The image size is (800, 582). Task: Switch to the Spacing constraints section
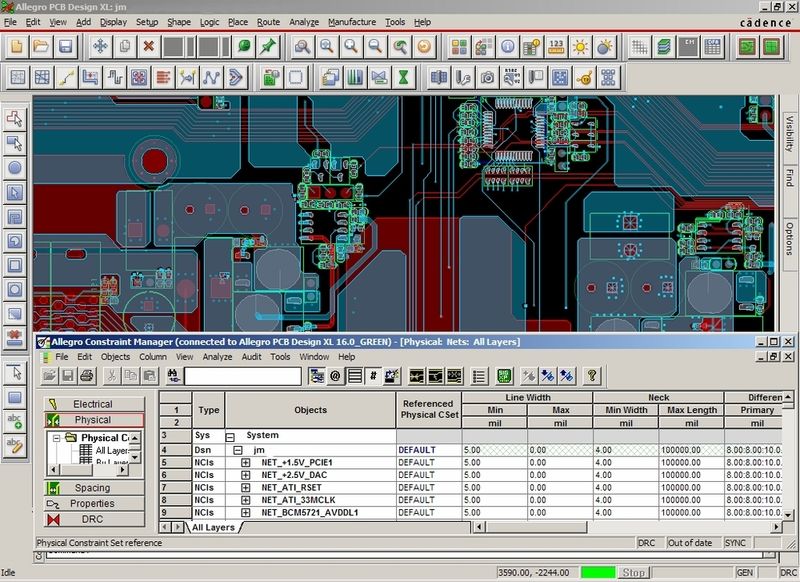pyautogui.click(x=94, y=488)
